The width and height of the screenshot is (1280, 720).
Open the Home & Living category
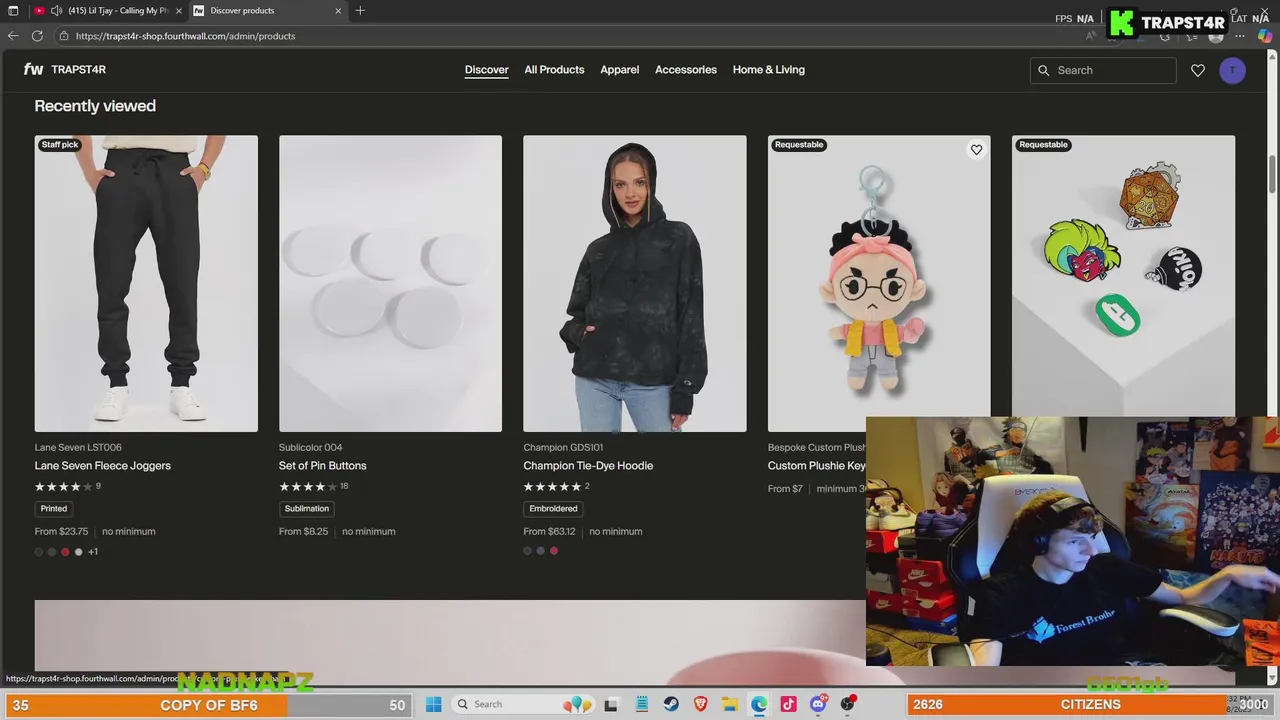[x=769, y=70]
